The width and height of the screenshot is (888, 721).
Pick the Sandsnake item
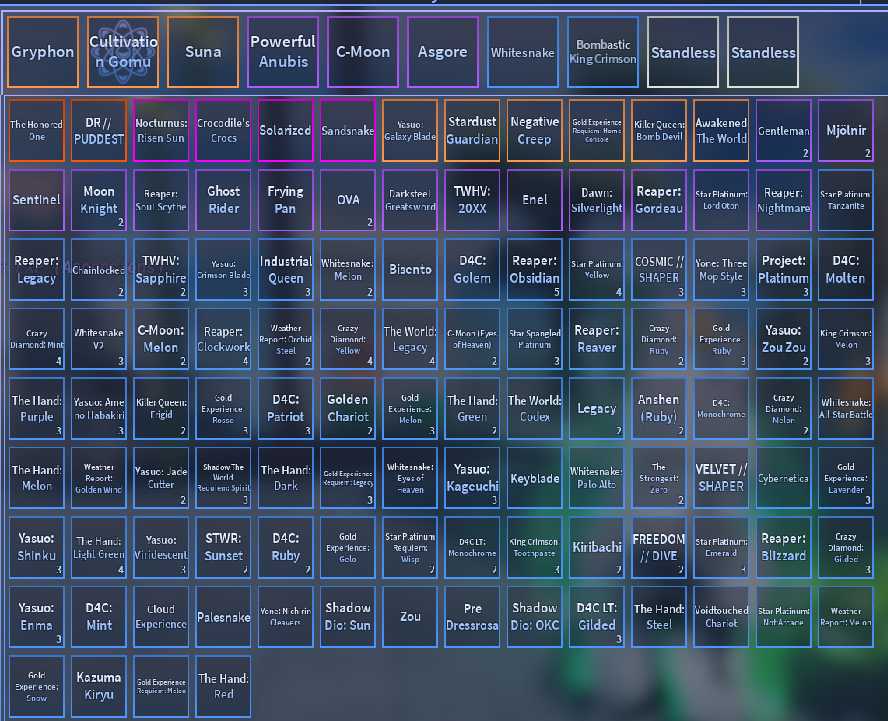348,130
